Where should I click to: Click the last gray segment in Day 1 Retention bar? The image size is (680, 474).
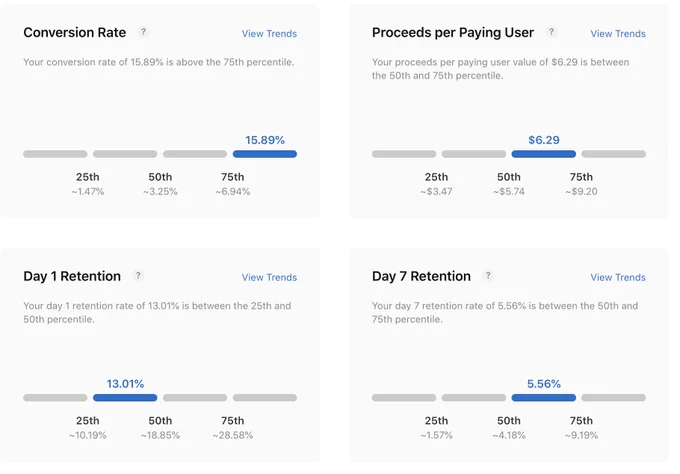[x=265, y=398]
